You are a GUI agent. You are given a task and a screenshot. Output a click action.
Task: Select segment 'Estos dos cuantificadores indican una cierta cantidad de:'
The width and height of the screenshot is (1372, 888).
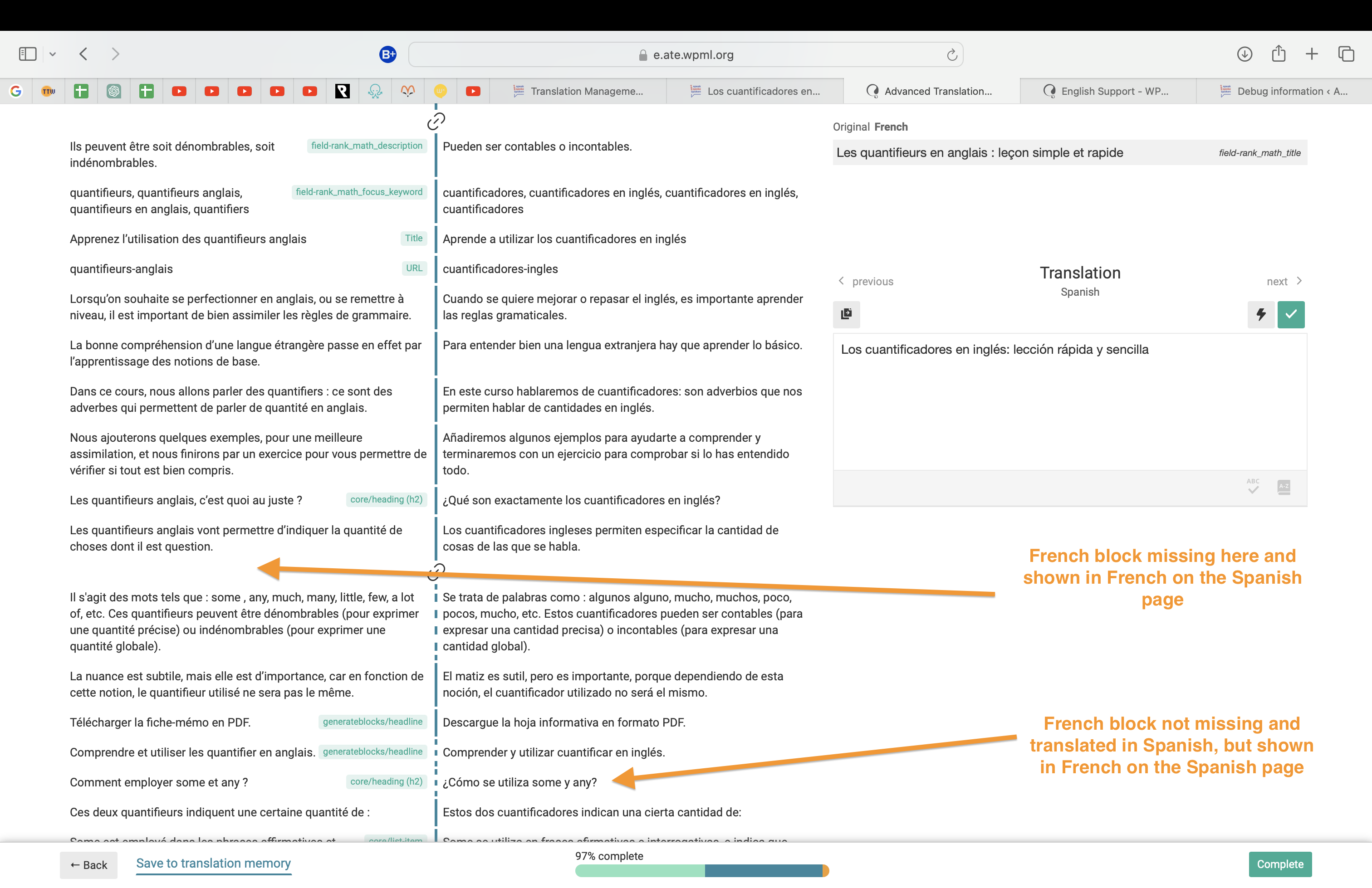592,813
